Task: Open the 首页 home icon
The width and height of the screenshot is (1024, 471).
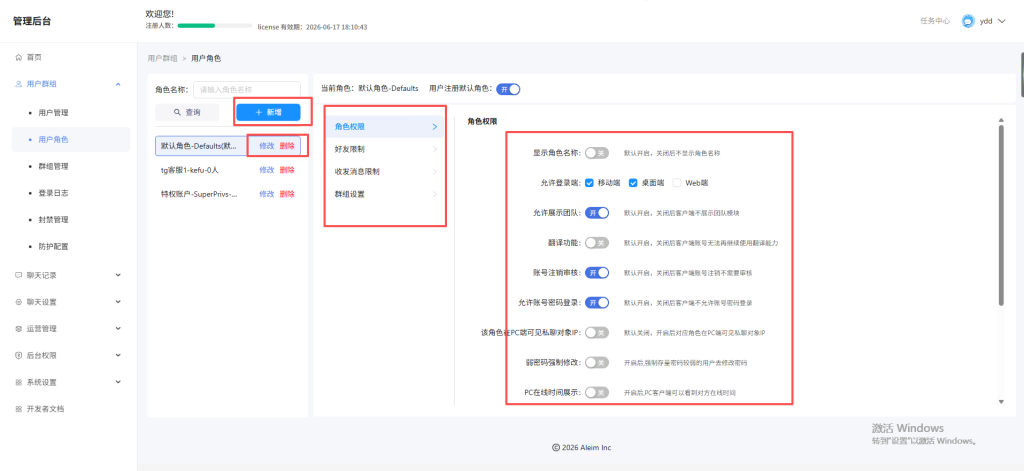Action: (x=18, y=57)
